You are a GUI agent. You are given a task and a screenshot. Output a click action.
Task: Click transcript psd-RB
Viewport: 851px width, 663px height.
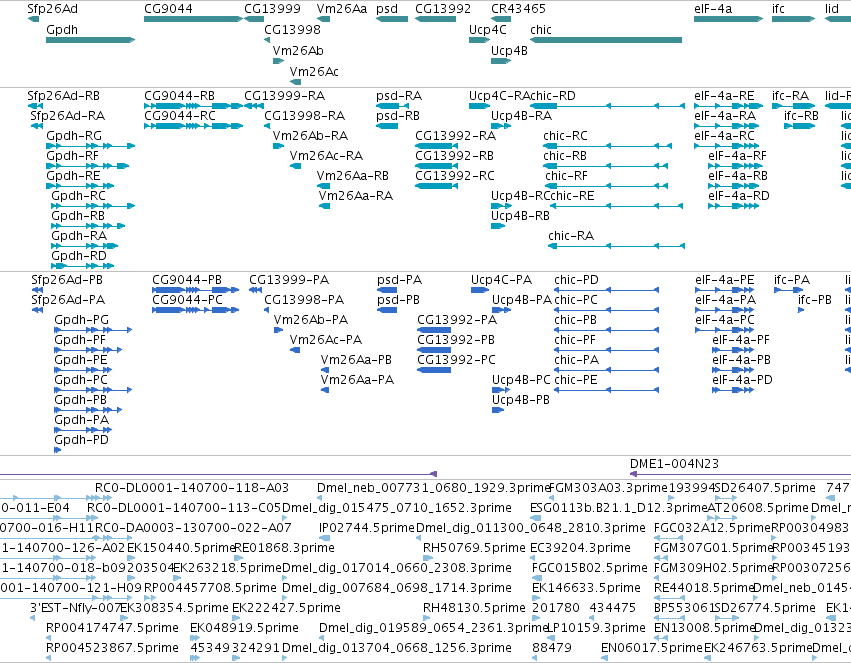click(387, 126)
